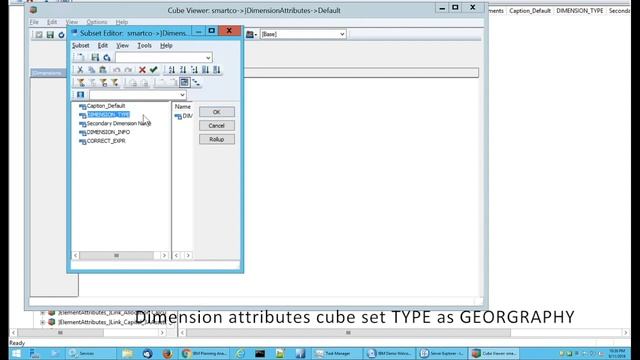This screenshot has width=640, height=360.
Task: Click the sandbox icon beside [Base] dropdown
Action: [250, 34]
